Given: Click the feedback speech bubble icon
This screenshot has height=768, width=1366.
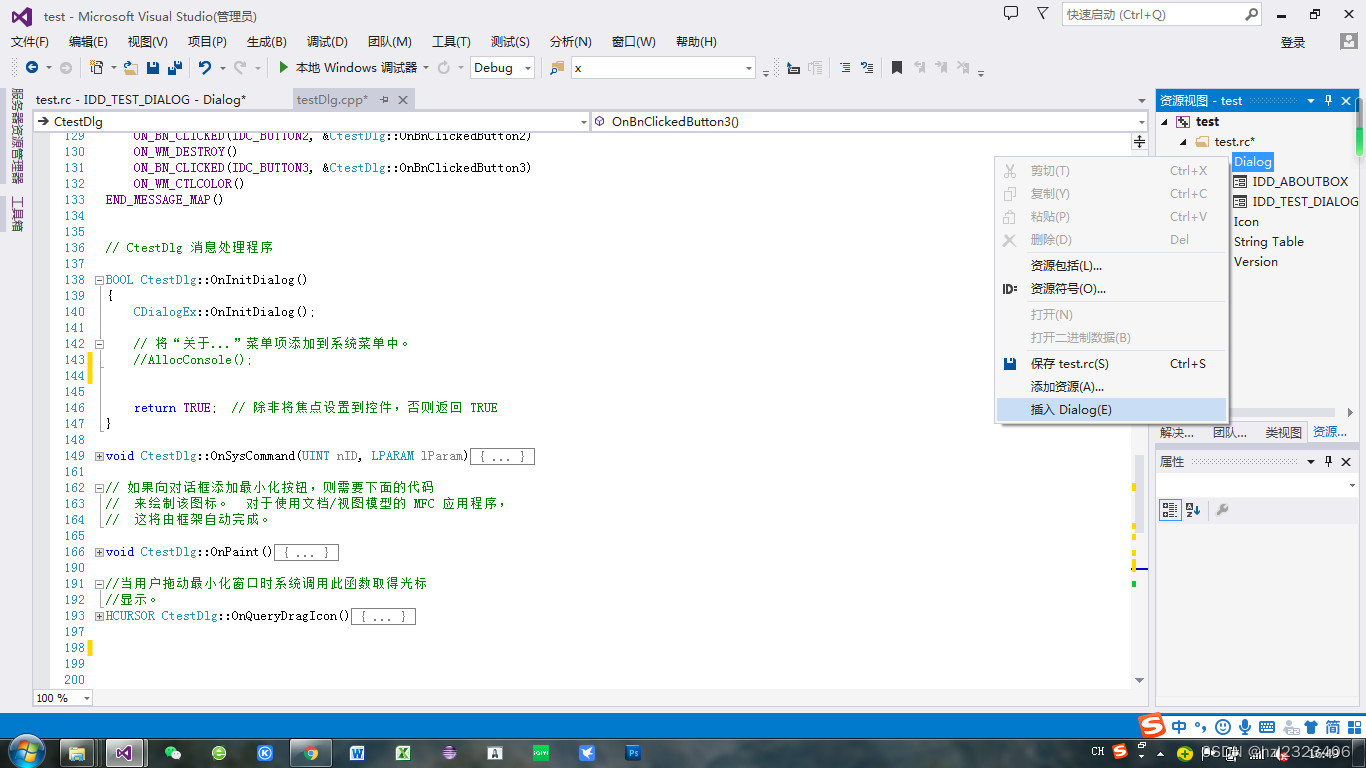Looking at the screenshot, I should (1011, 13).
